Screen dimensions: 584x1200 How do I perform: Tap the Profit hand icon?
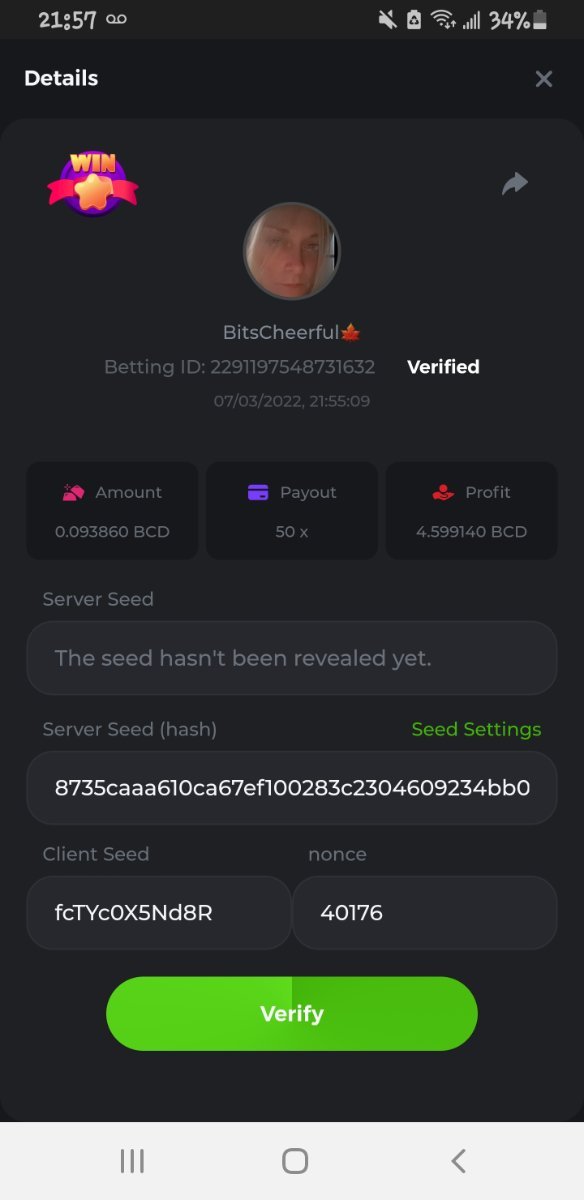point(444,492)
